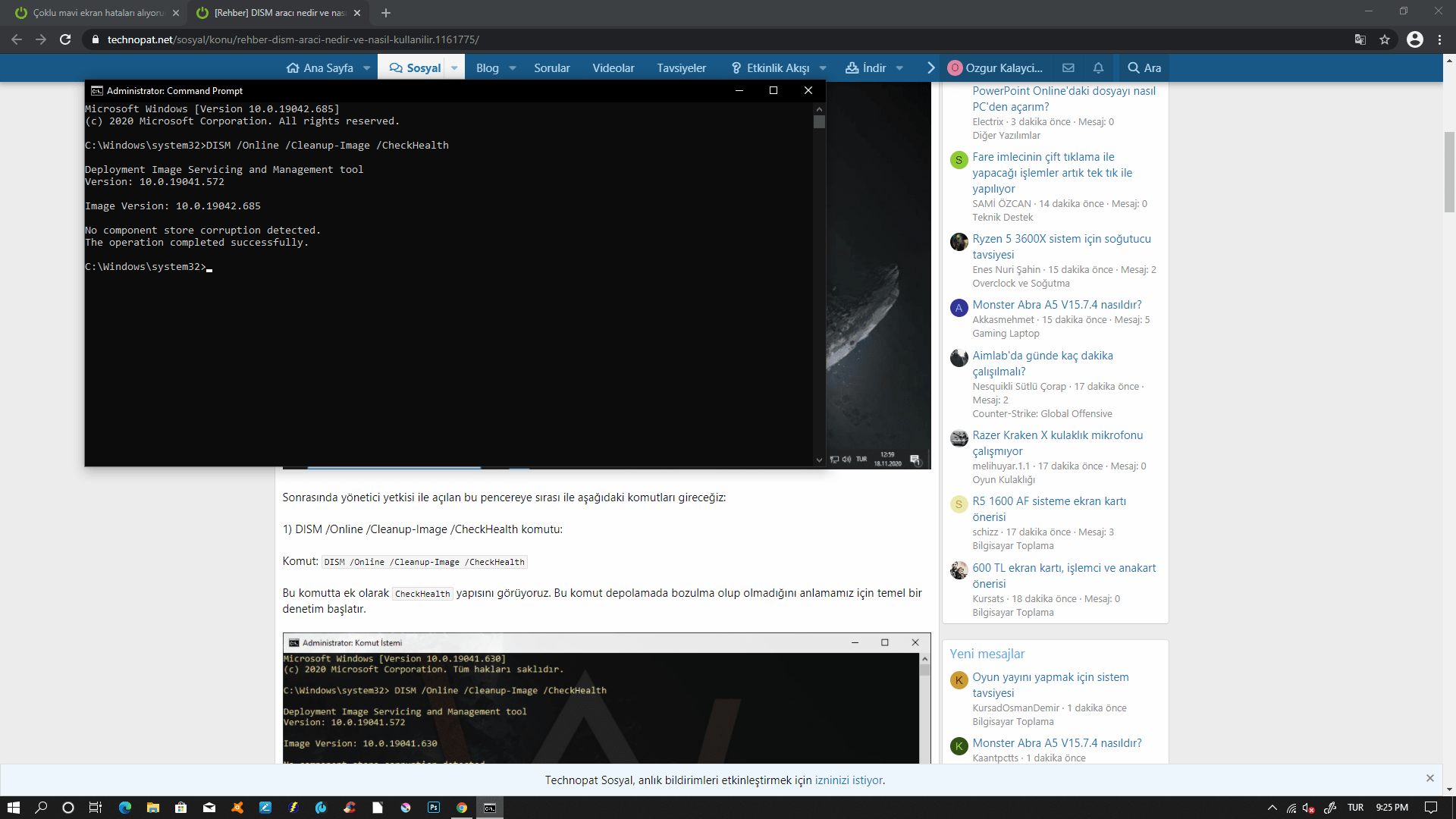Launch Microsoft Edge from the taskbar
This screenshot has height=819, width=1456.
pyautogui.click(x=125, y=808)
